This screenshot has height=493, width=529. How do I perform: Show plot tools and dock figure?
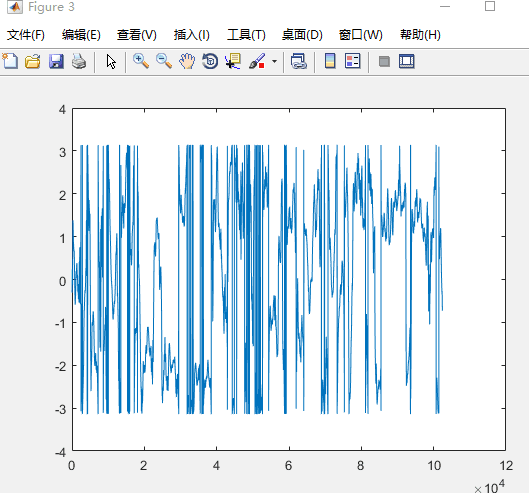407,61
